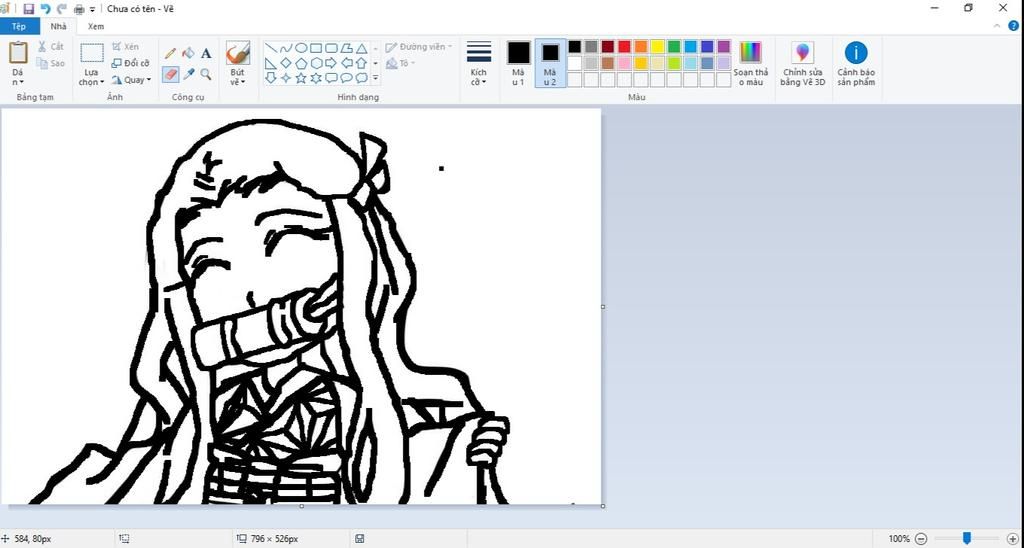The image size is (1024, 548).
Task: Click the zoom out minus button
Action: pyautogui.click(x=921, y=539)
